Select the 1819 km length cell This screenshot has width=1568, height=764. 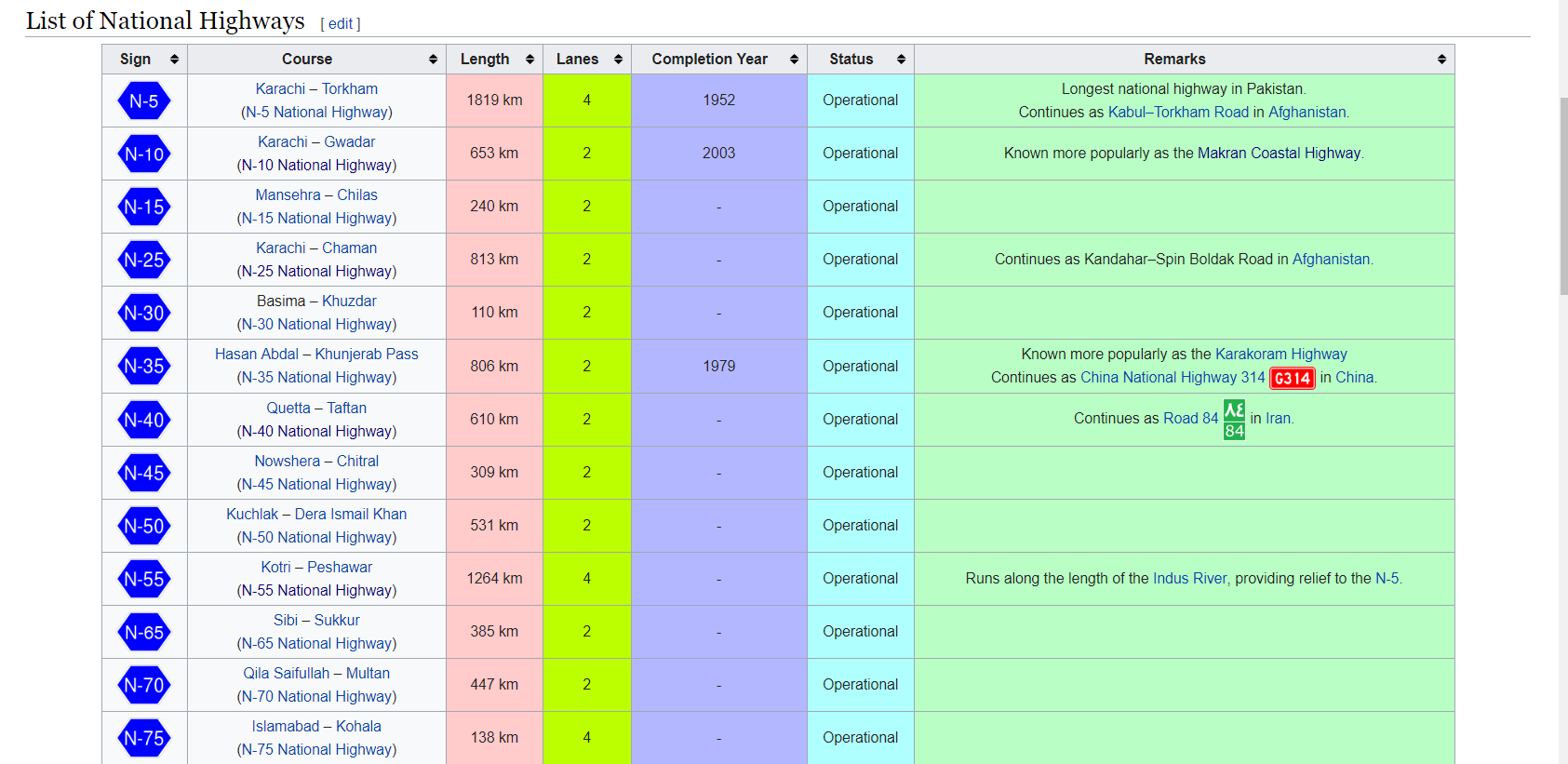tap(494, 101)
